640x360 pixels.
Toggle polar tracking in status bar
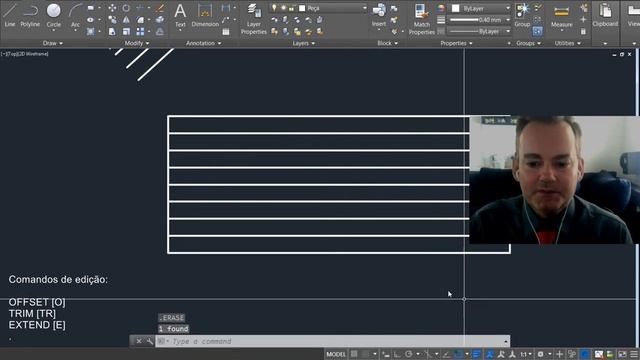[x=408, y=354]
